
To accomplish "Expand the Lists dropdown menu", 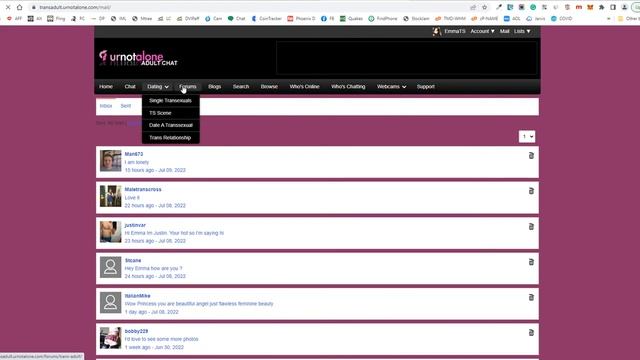I will pyautogui.click(x=522, y=31).
